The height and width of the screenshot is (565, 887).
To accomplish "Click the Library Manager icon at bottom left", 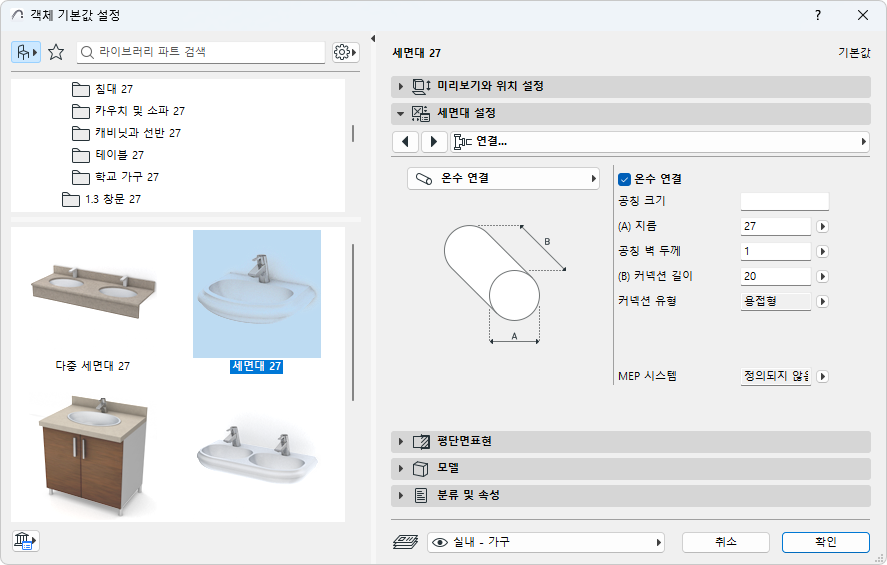I will click(25, 541).
